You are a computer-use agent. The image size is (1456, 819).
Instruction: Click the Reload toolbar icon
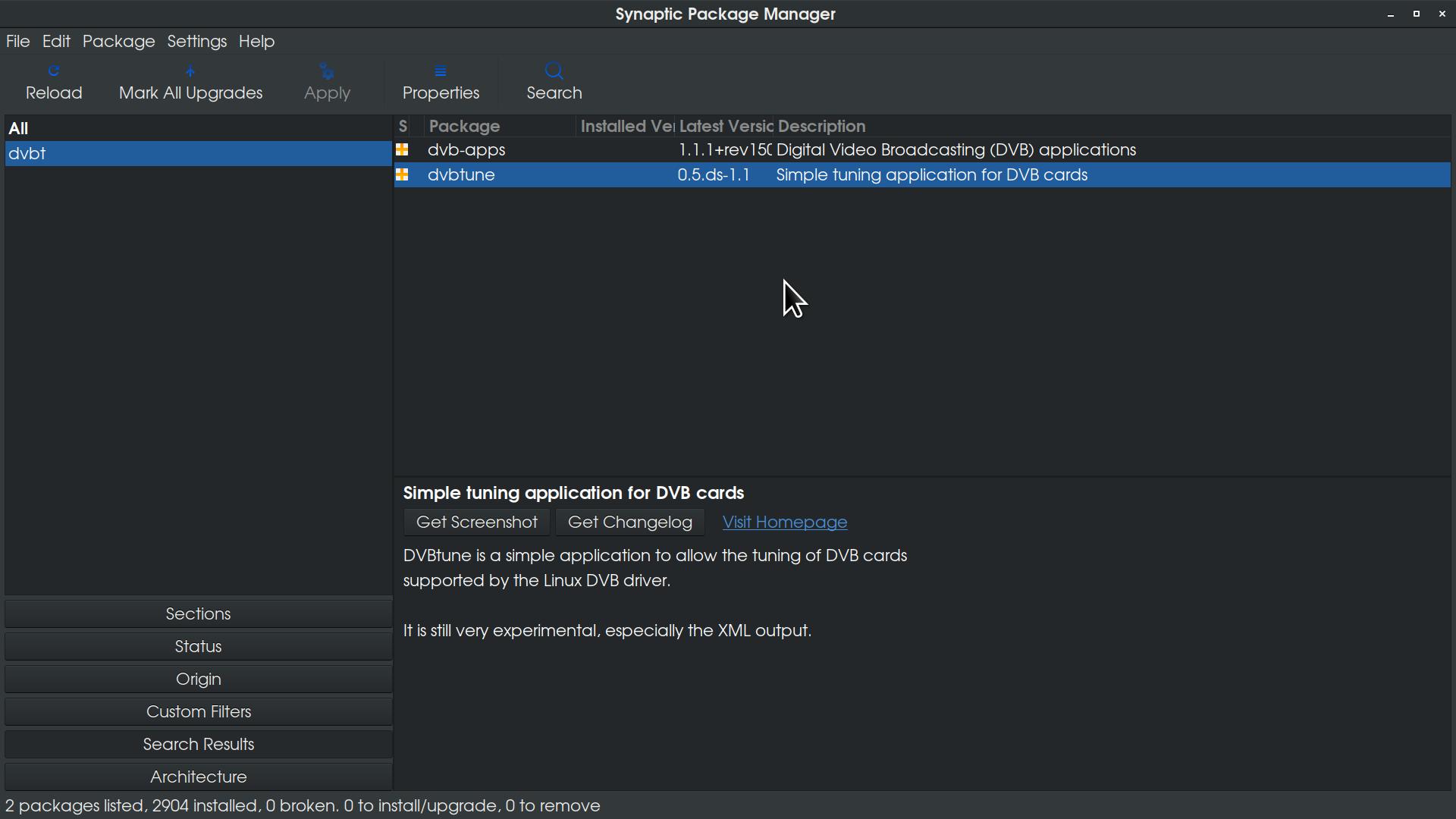54,72
